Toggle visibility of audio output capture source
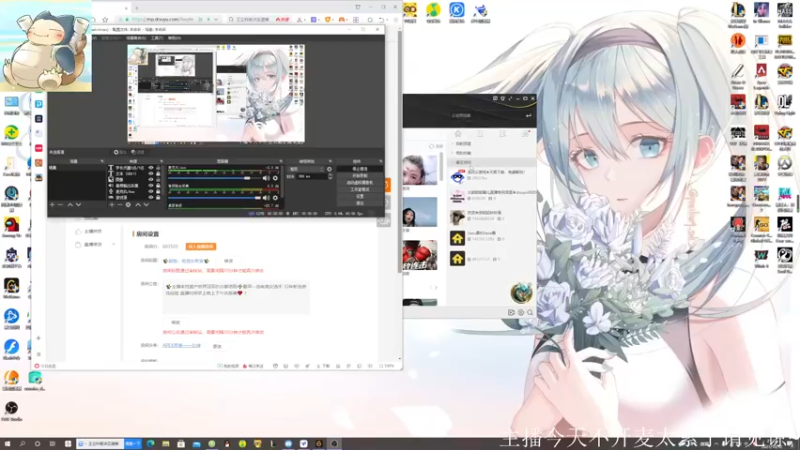 pyautogui.click(x=151, y=186)
